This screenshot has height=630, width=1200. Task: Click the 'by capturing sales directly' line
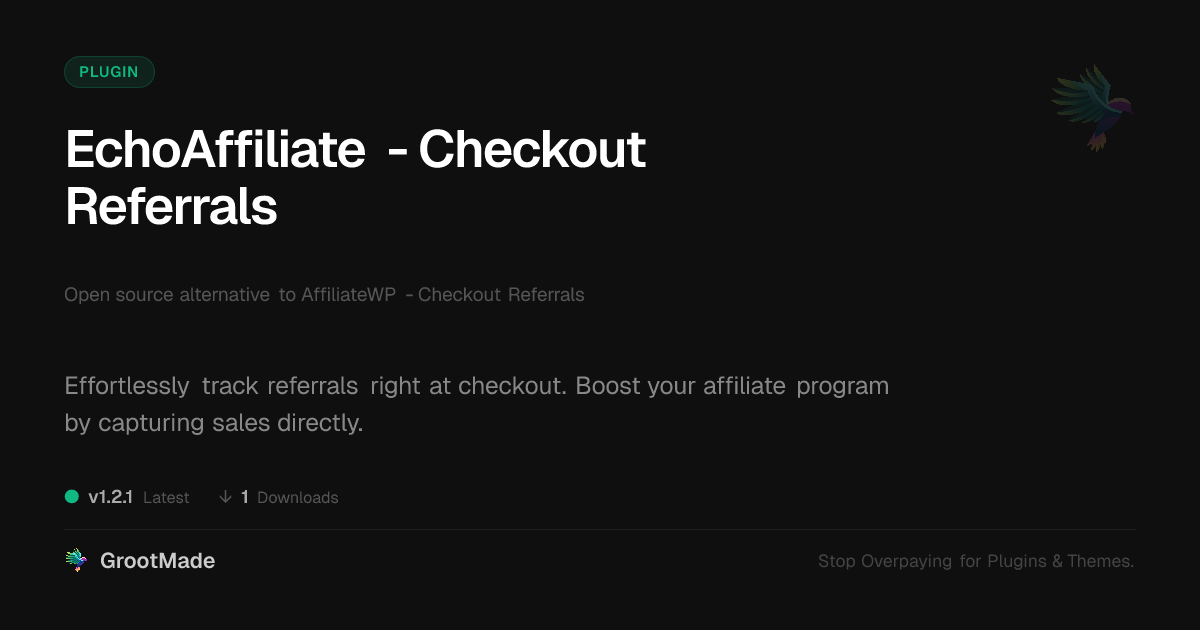(x=213, y=423)
